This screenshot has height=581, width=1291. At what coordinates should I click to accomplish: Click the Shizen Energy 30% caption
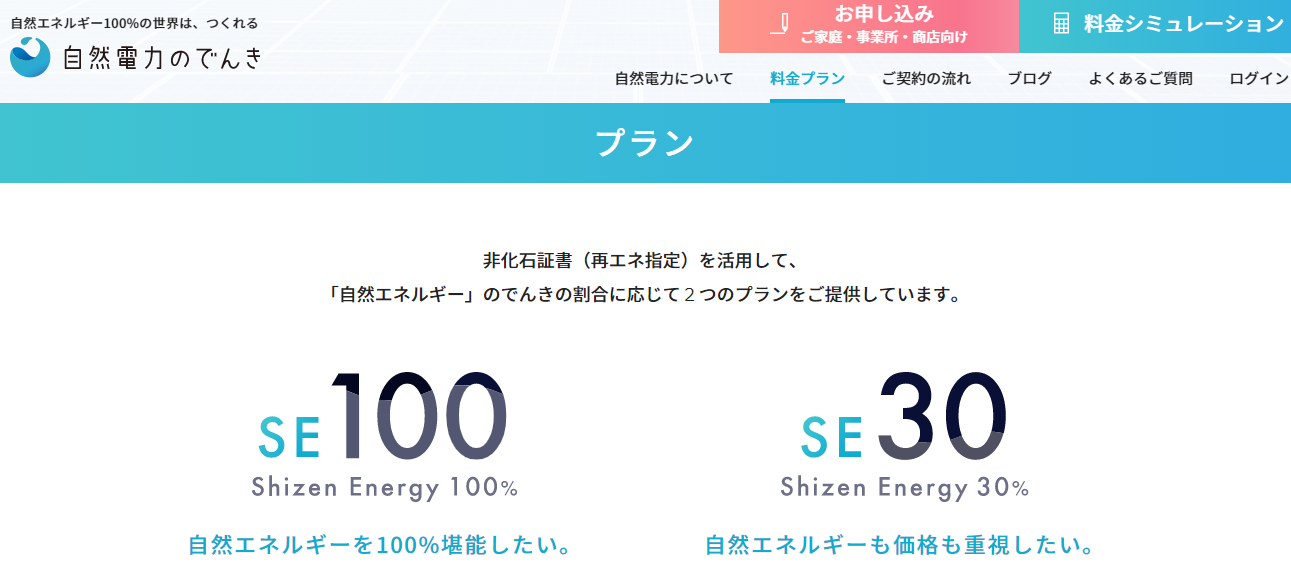[905, 488]
